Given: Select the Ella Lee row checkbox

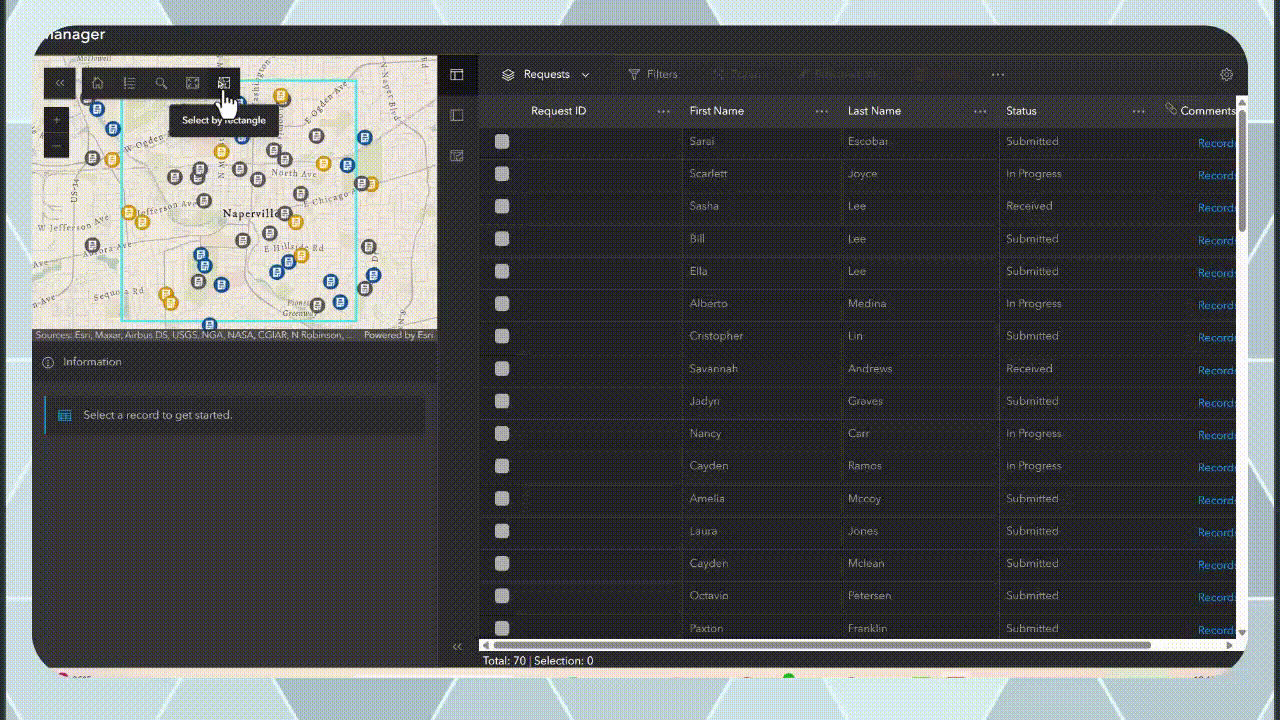Looking at the screenshot, I should coord(502,271).
